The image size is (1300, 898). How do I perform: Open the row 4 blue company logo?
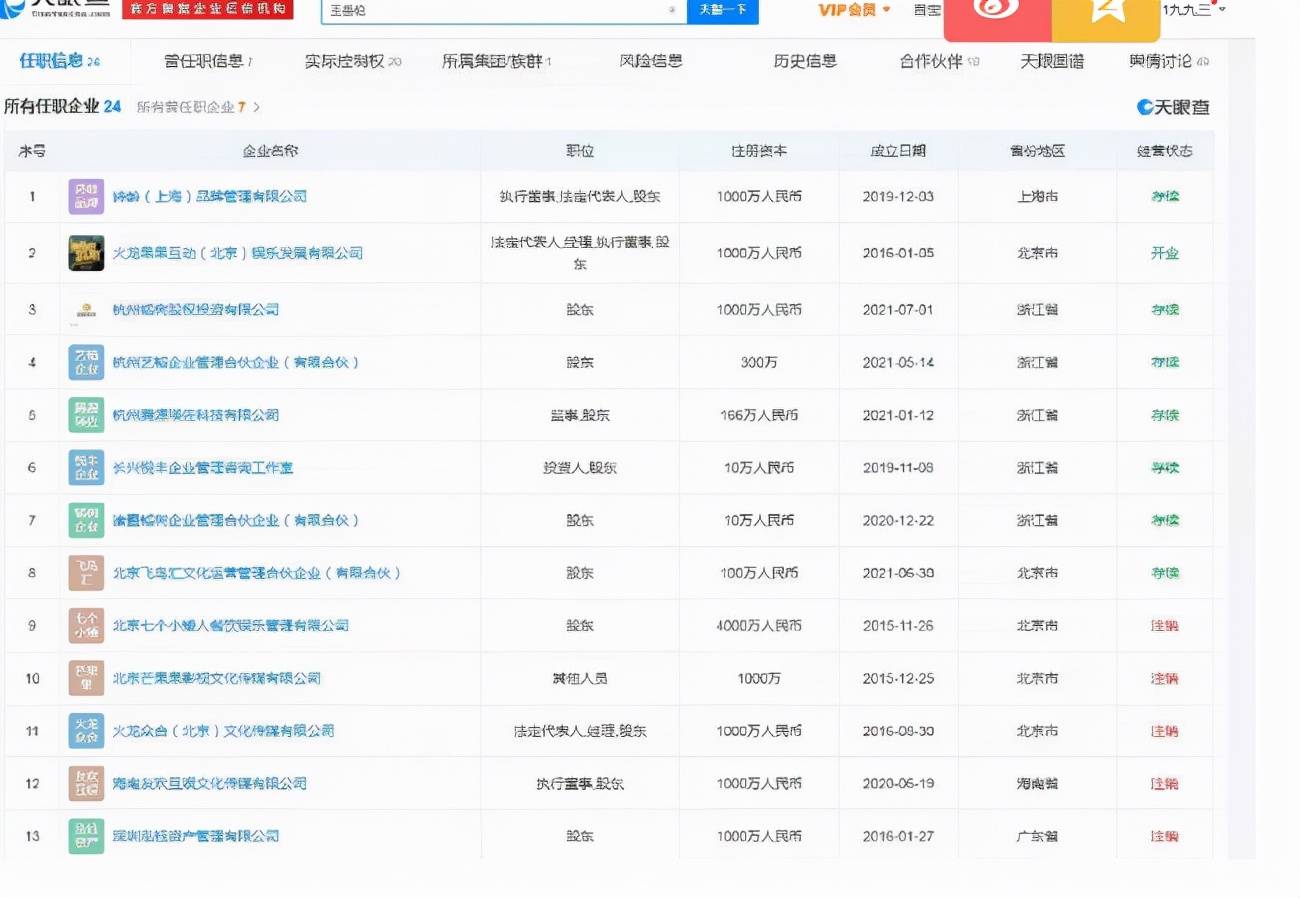coord(86,362)
